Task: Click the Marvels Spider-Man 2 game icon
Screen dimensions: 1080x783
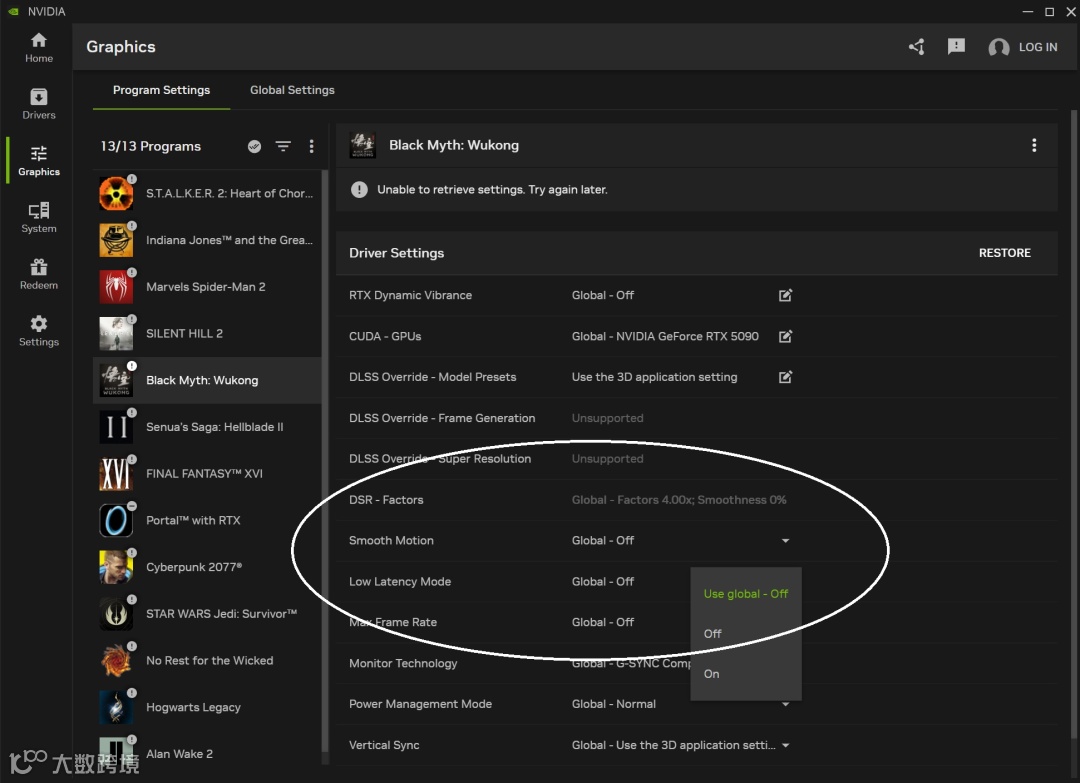Action: click(x=116, y=286)
